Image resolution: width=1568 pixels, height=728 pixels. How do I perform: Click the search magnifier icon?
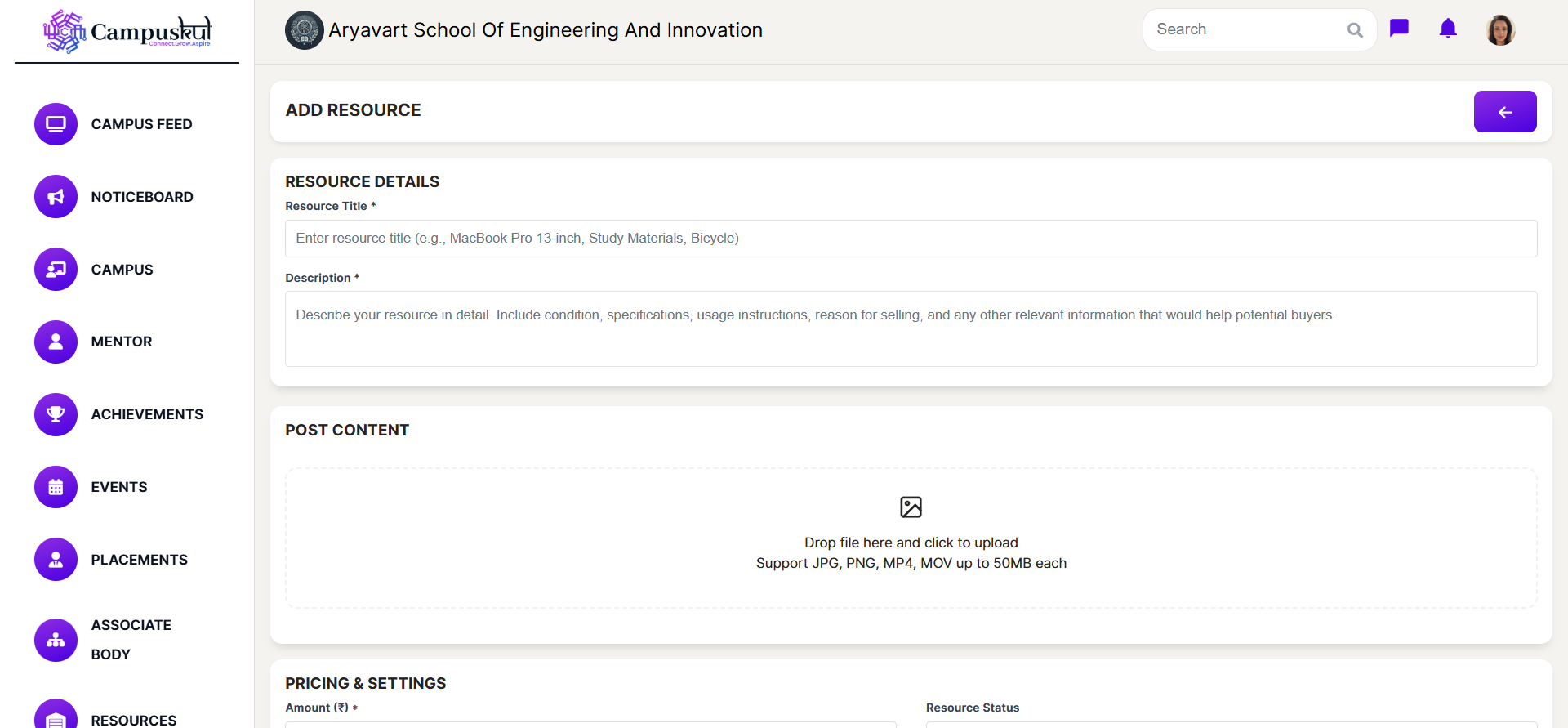click(x=1355, y=30)
